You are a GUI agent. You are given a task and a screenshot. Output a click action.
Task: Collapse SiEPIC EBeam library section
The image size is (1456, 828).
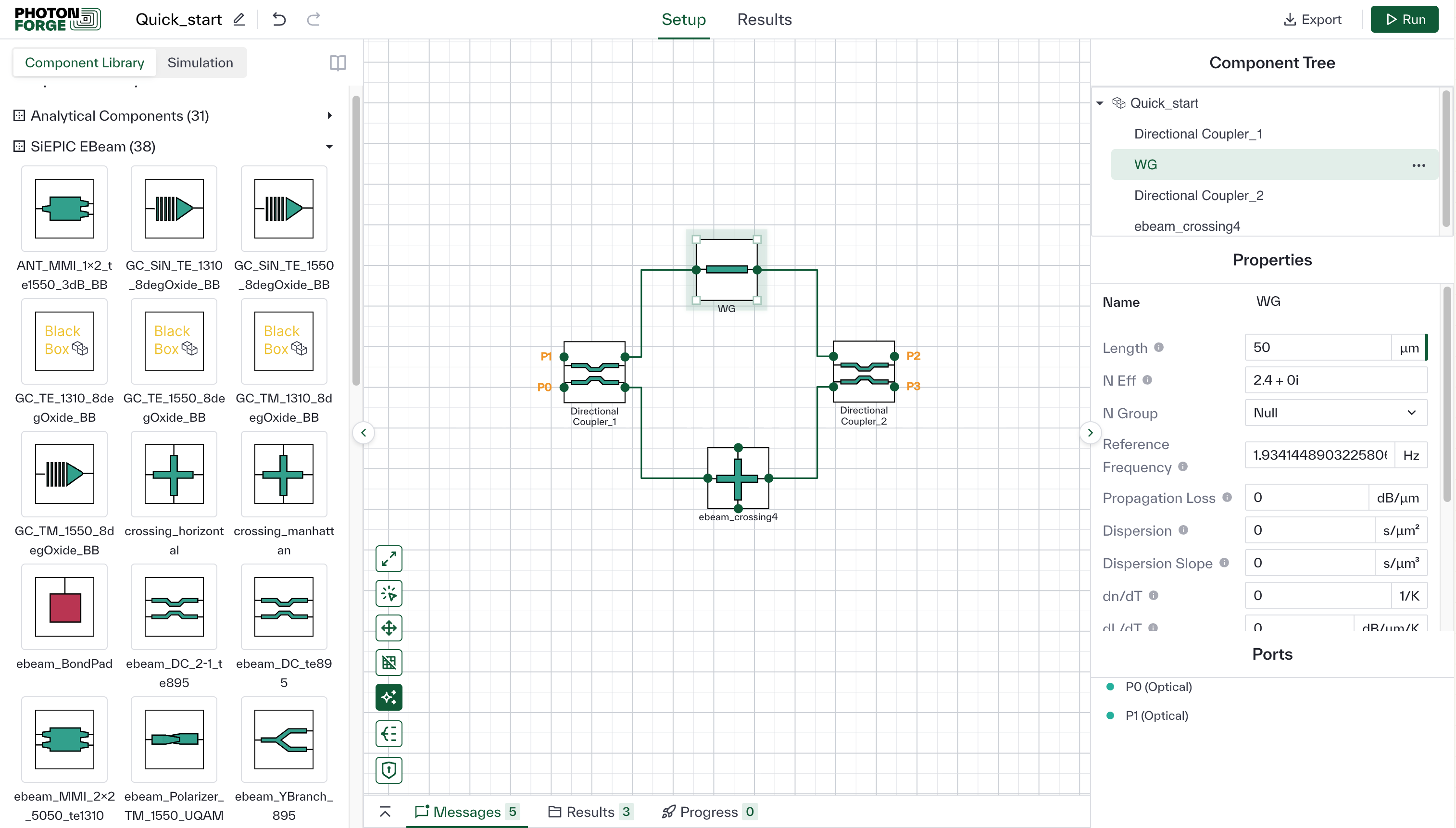pos(329,147)
